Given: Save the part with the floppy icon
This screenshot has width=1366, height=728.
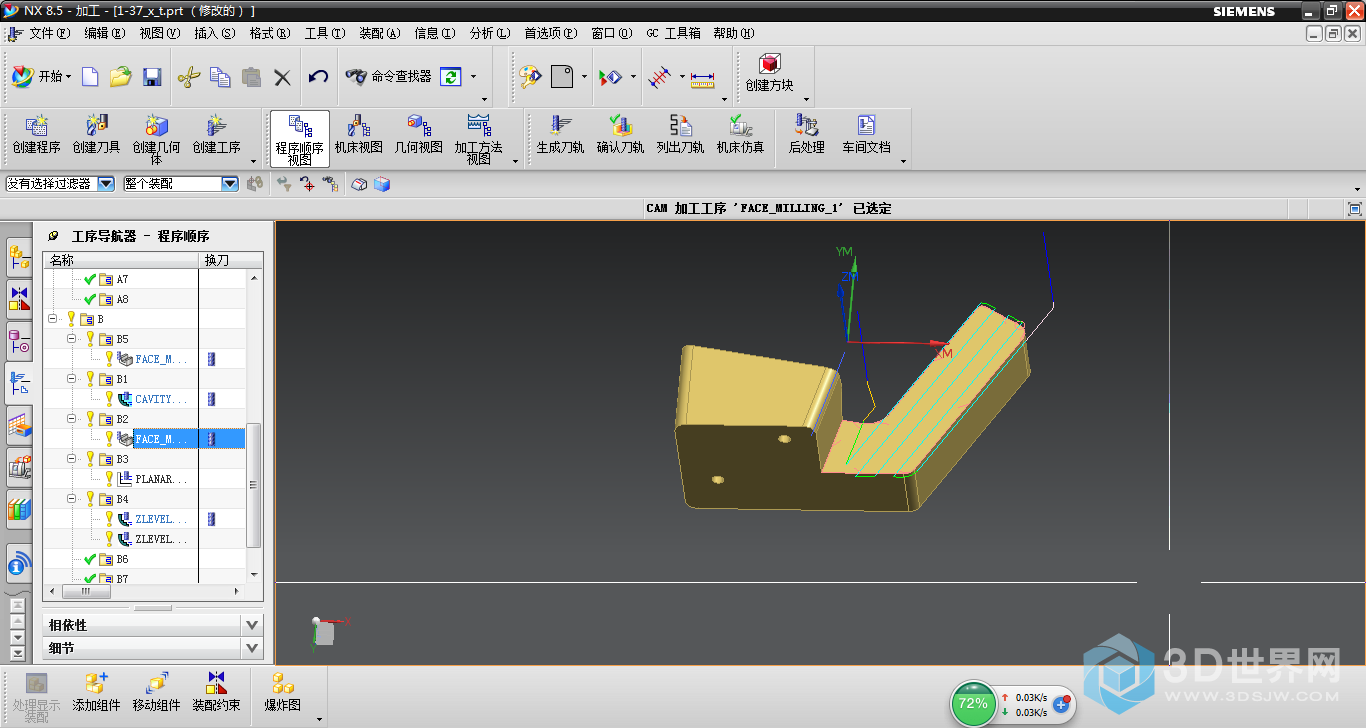Looking at the screenshot, I should 152,77.
